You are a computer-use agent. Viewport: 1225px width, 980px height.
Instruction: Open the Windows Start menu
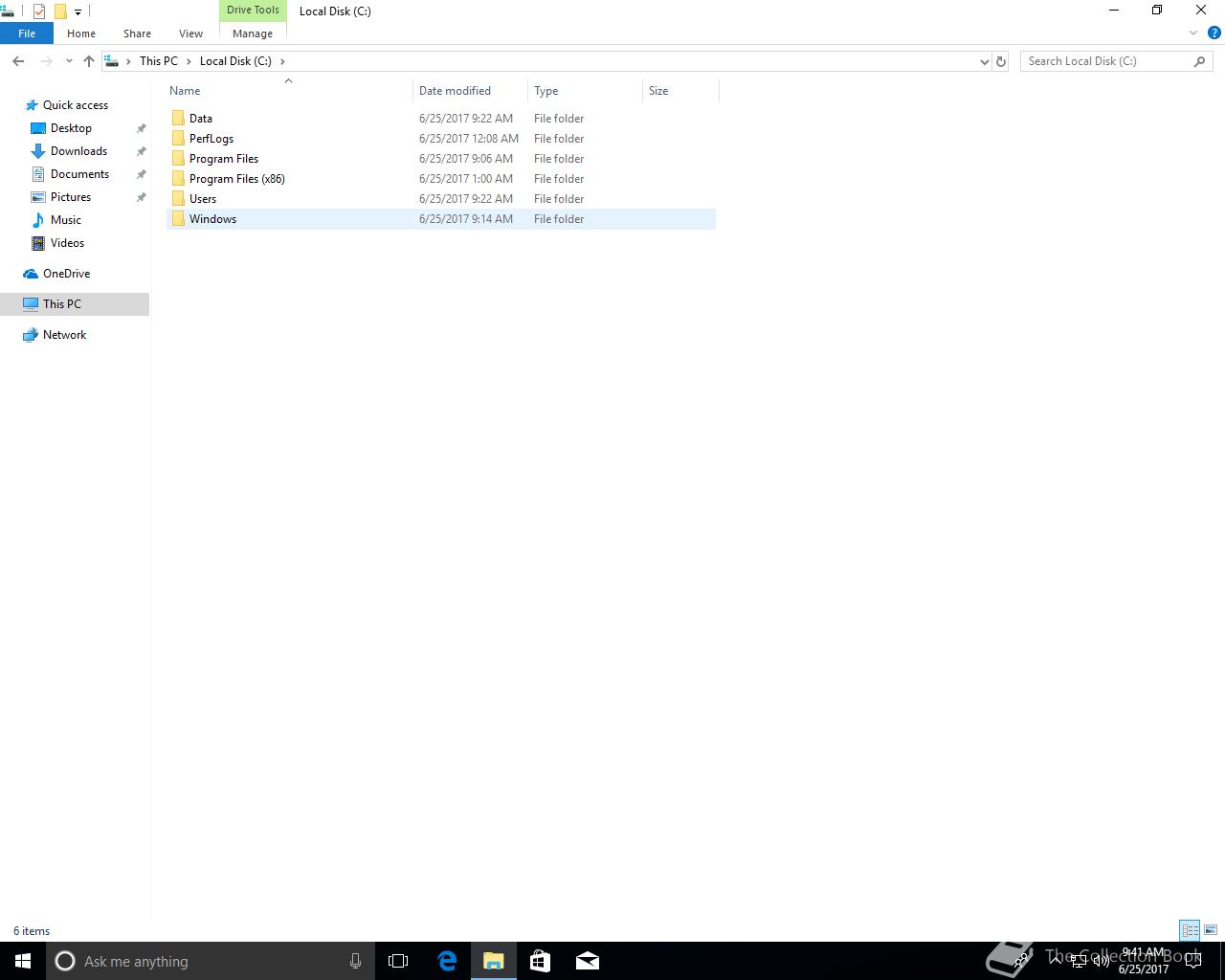[x=23, y=961]
